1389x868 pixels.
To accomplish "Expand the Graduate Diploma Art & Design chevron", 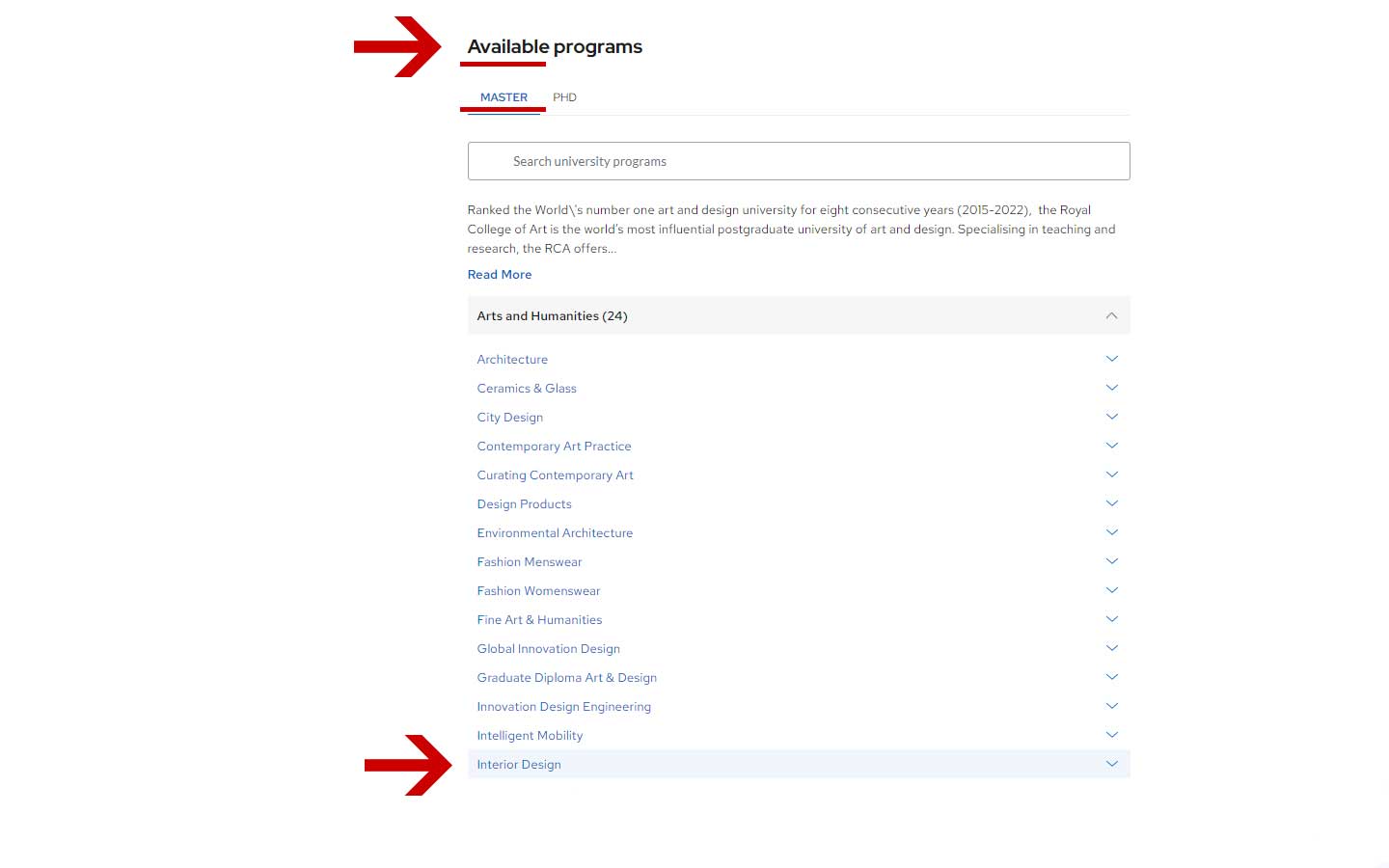I will pyautogui.click(x=1111, y=677).
